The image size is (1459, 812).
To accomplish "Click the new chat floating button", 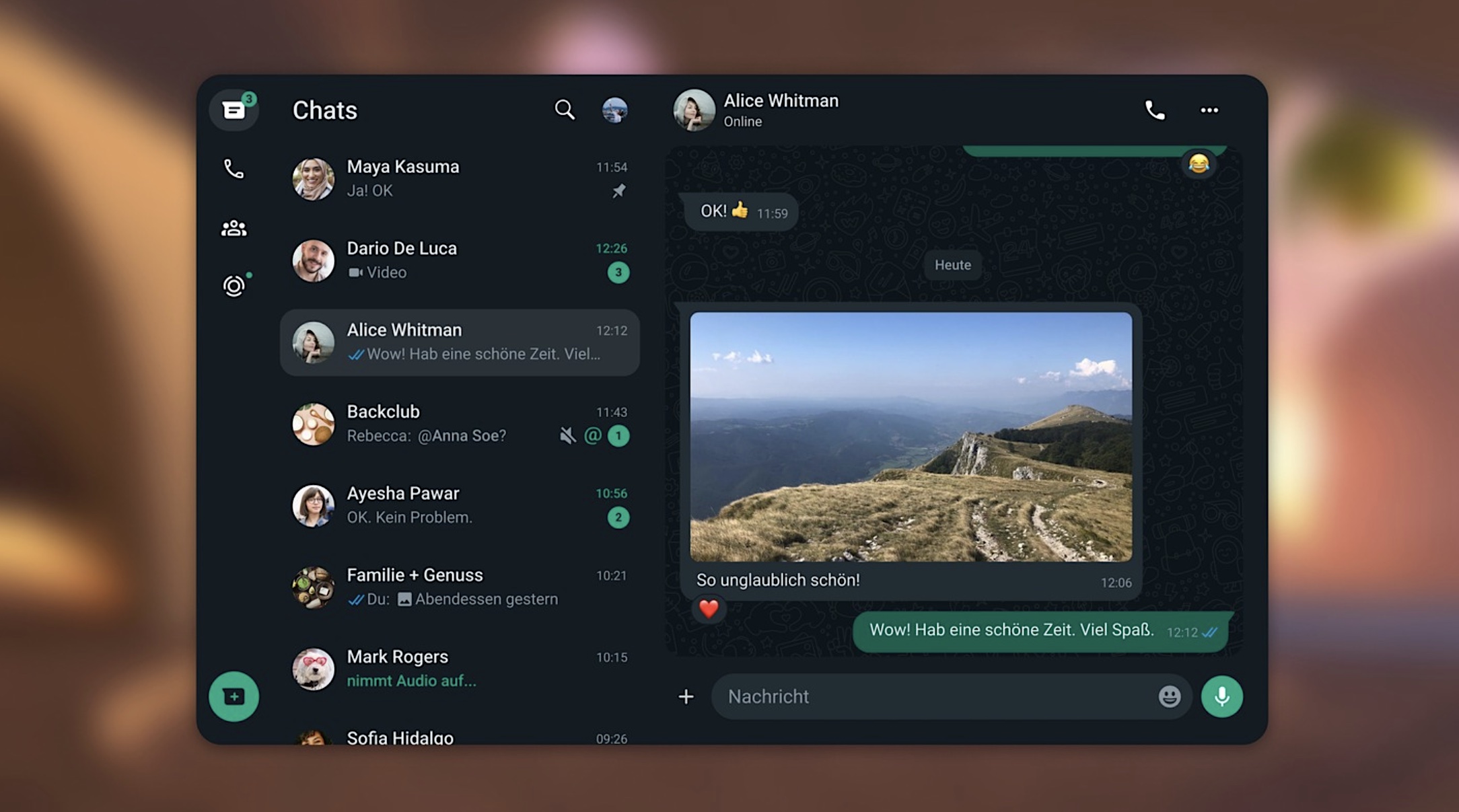I will pos(234,696).
